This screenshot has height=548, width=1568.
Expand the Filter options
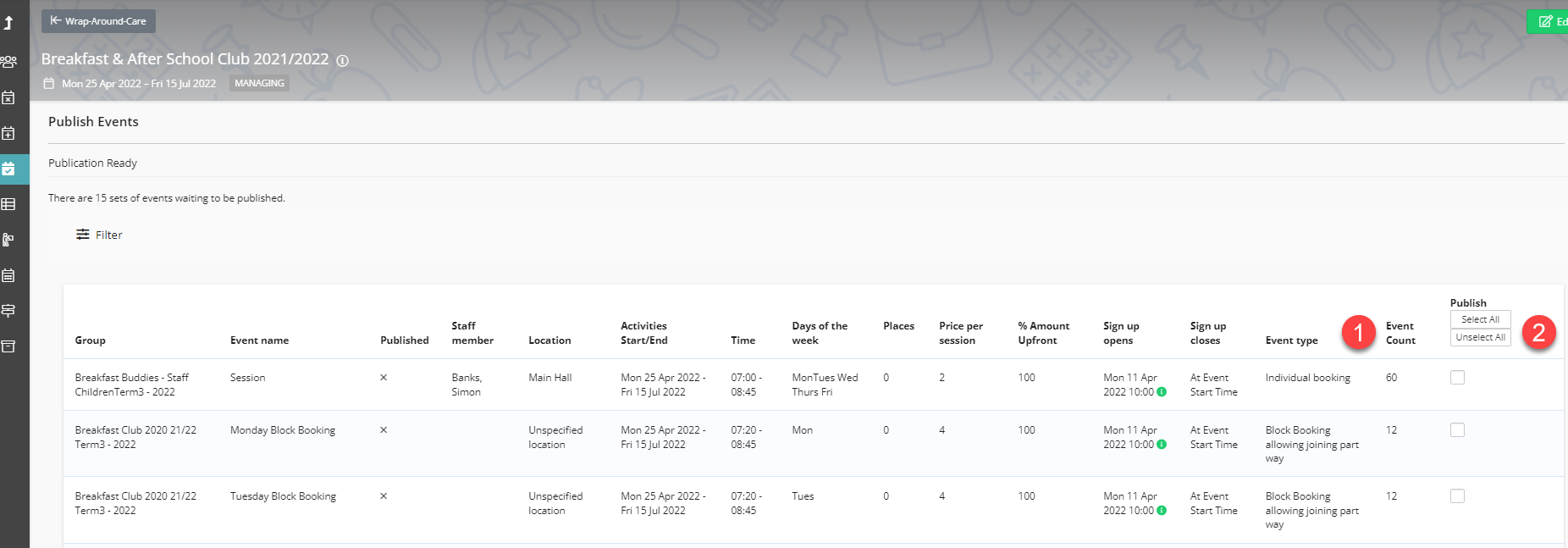point(99,235)
